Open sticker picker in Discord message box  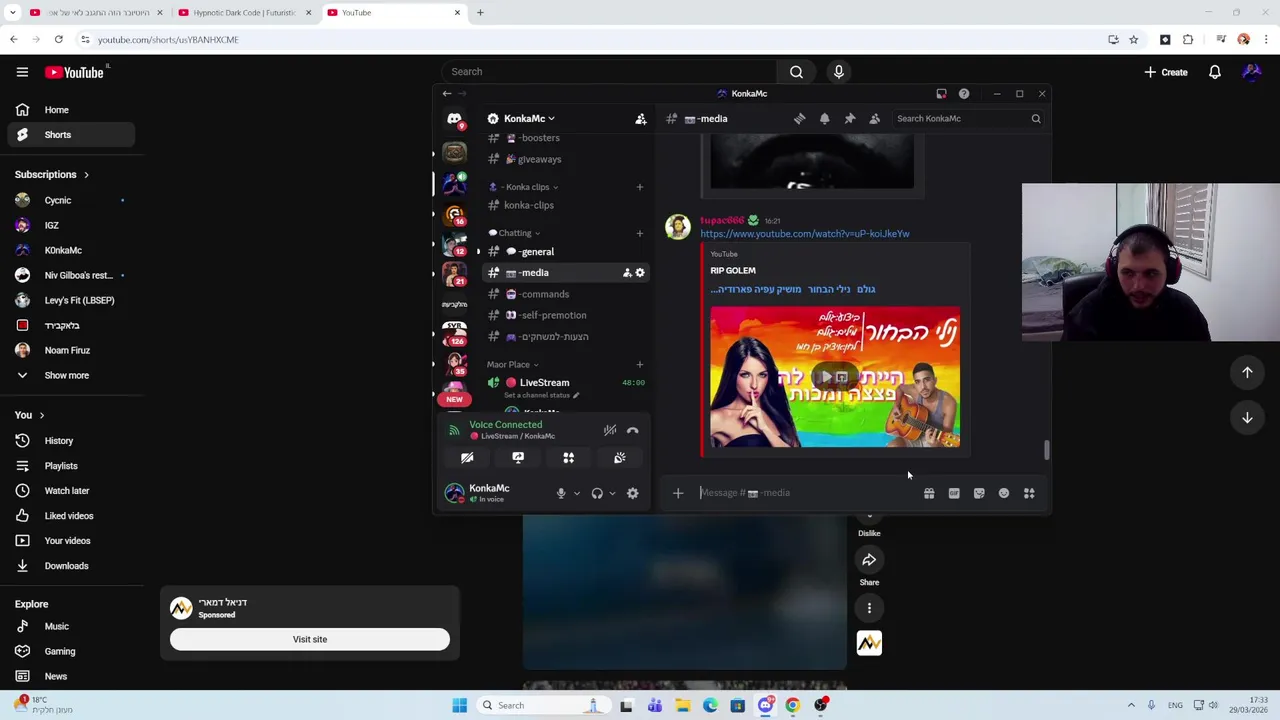979,493
